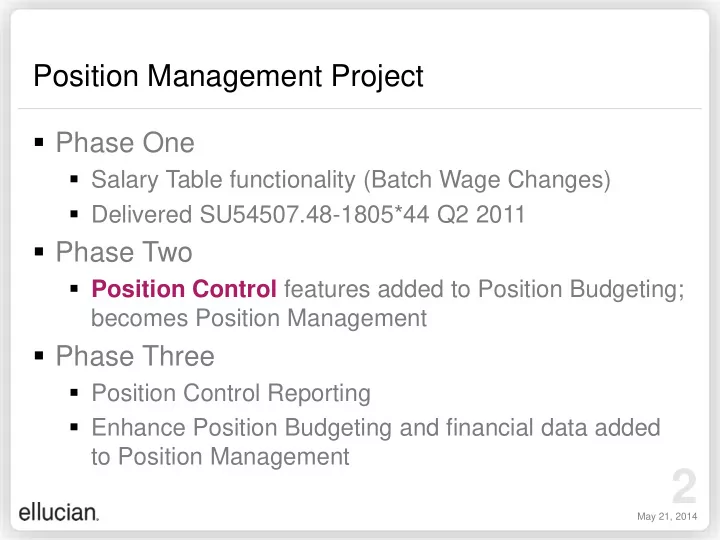Click the Phase Two bullet marker
The width and height of the screenshot is (720, 540).
click(39, 252)
